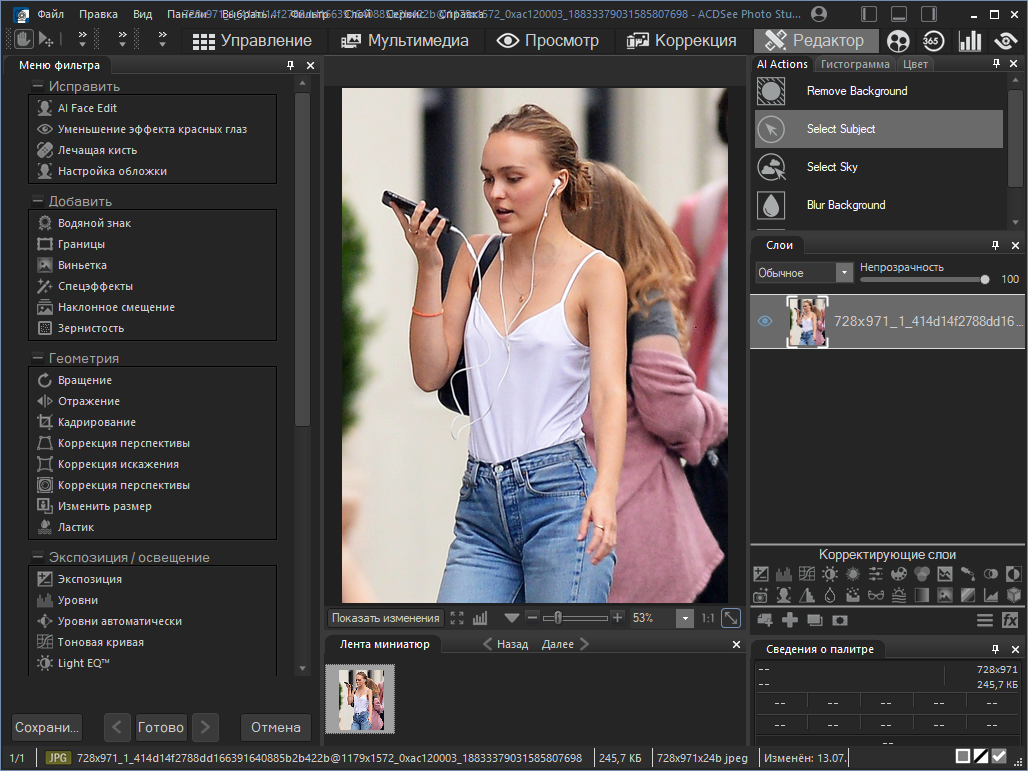Click Показать изменения button
The width and height of the screenshot is (1028, 771).
pyautogui.click(x=386, y=618)
